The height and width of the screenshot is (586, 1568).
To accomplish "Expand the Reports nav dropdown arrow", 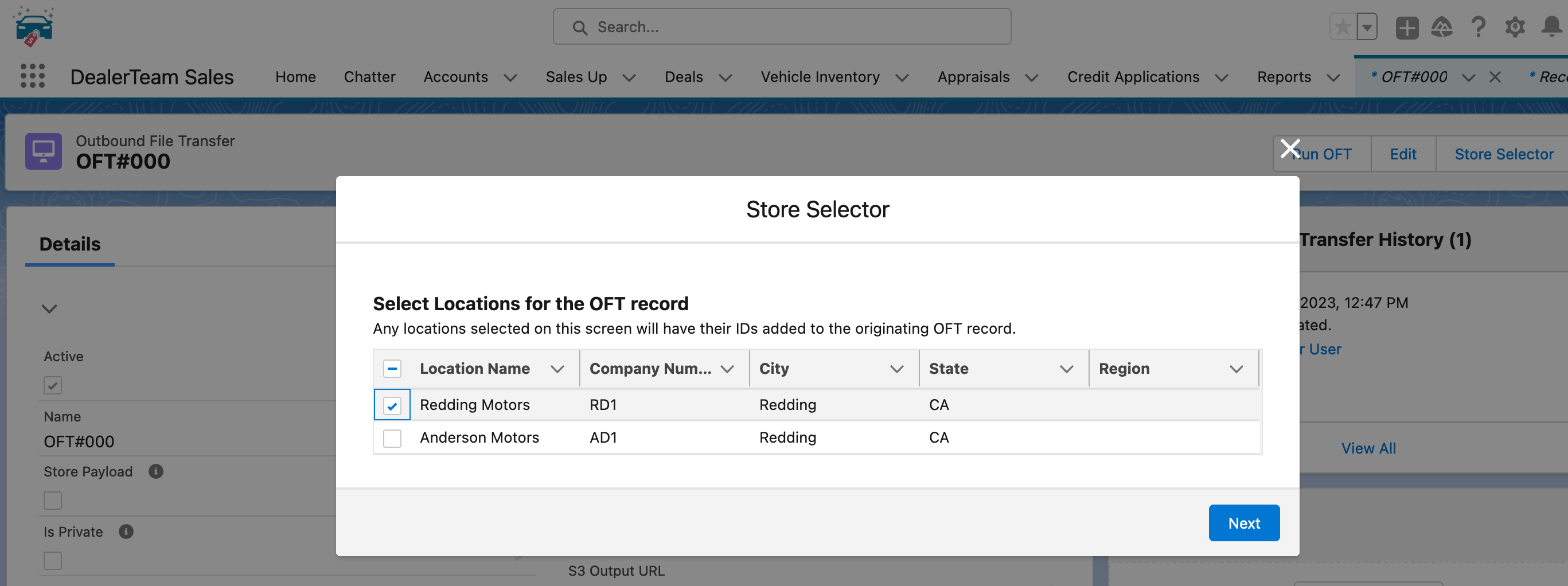I will point(1333,77).
